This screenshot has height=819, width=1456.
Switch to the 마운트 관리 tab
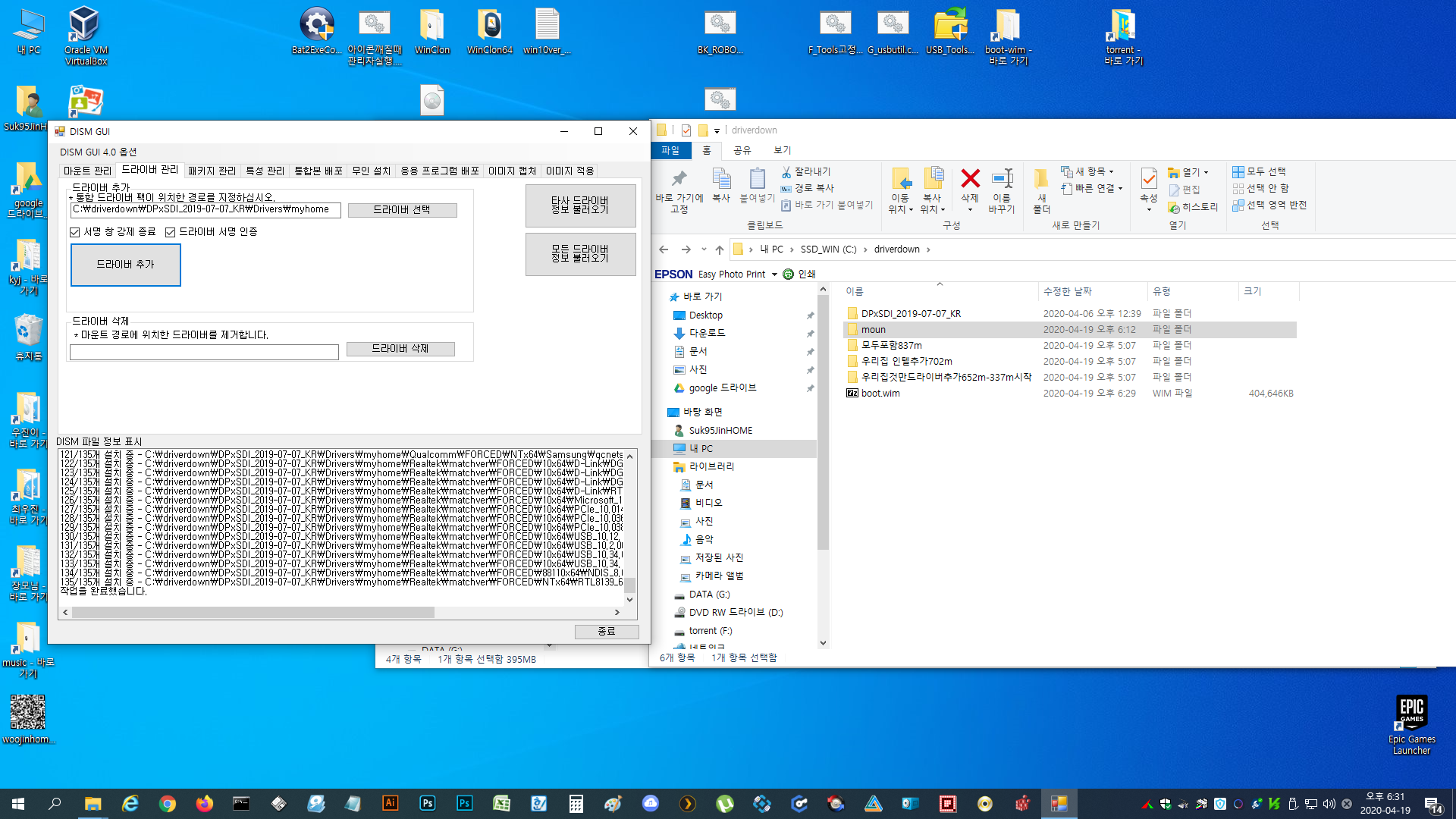pos(87,171)
